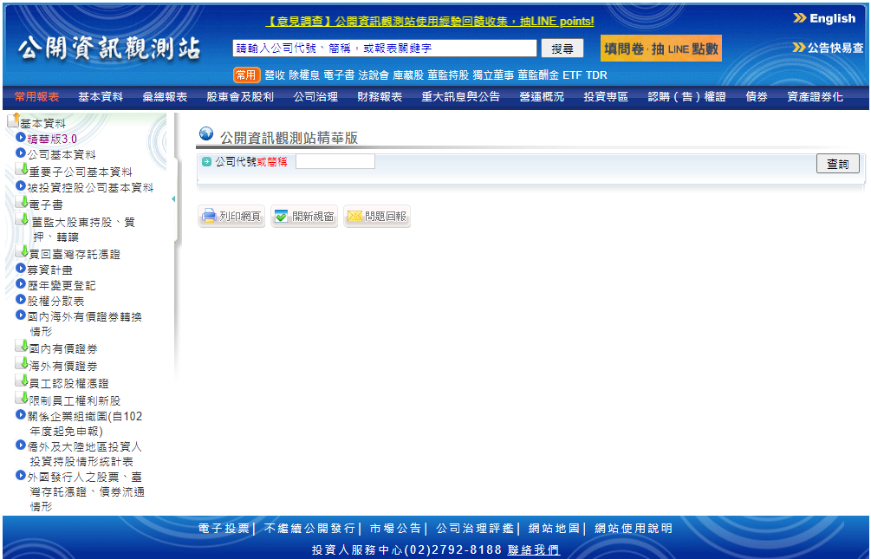Image resolution: width=871 pixels, height=559 pixels.
Task: Click the ETF quick link
Action: tap(572, 75)
